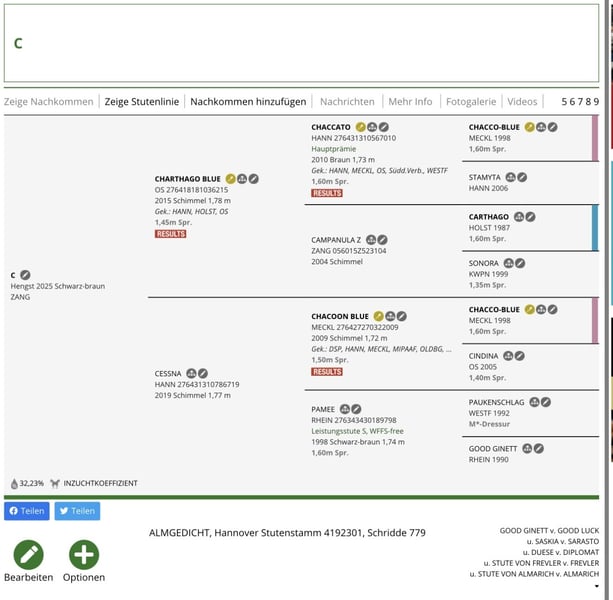Click the pedigree icon next to Stamyta
The image size is (613, 600).
(x=510, y=177)
